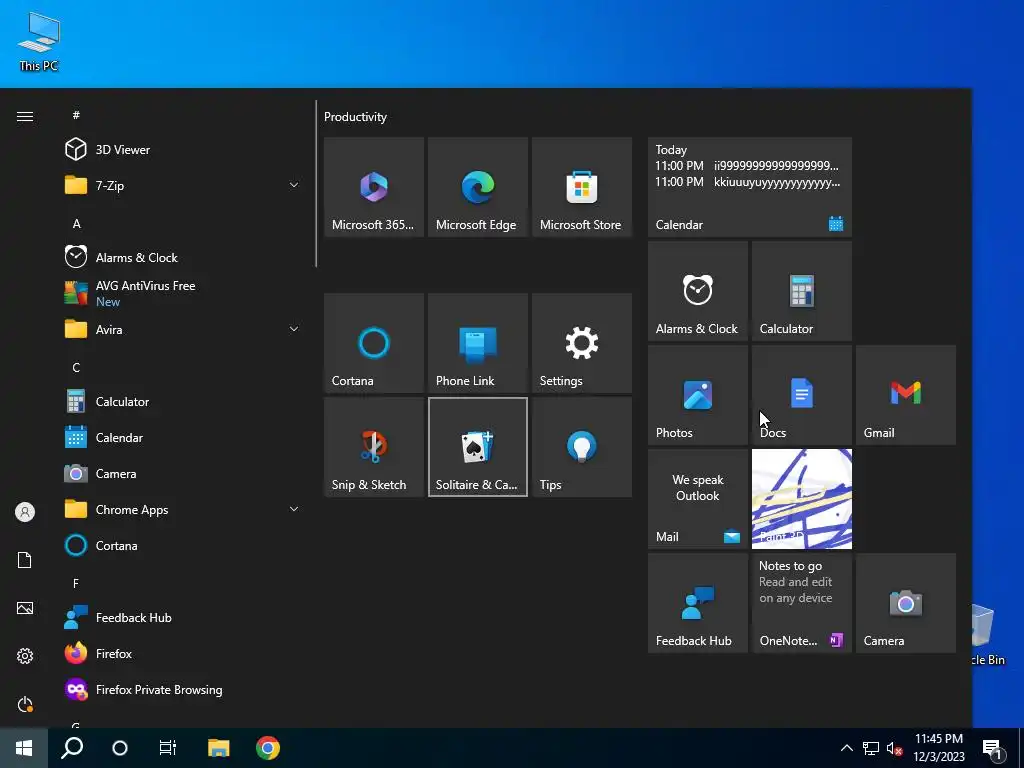Click the C letter header
The height and width of the screenshot is (768, 1024).
click(76, 368)
